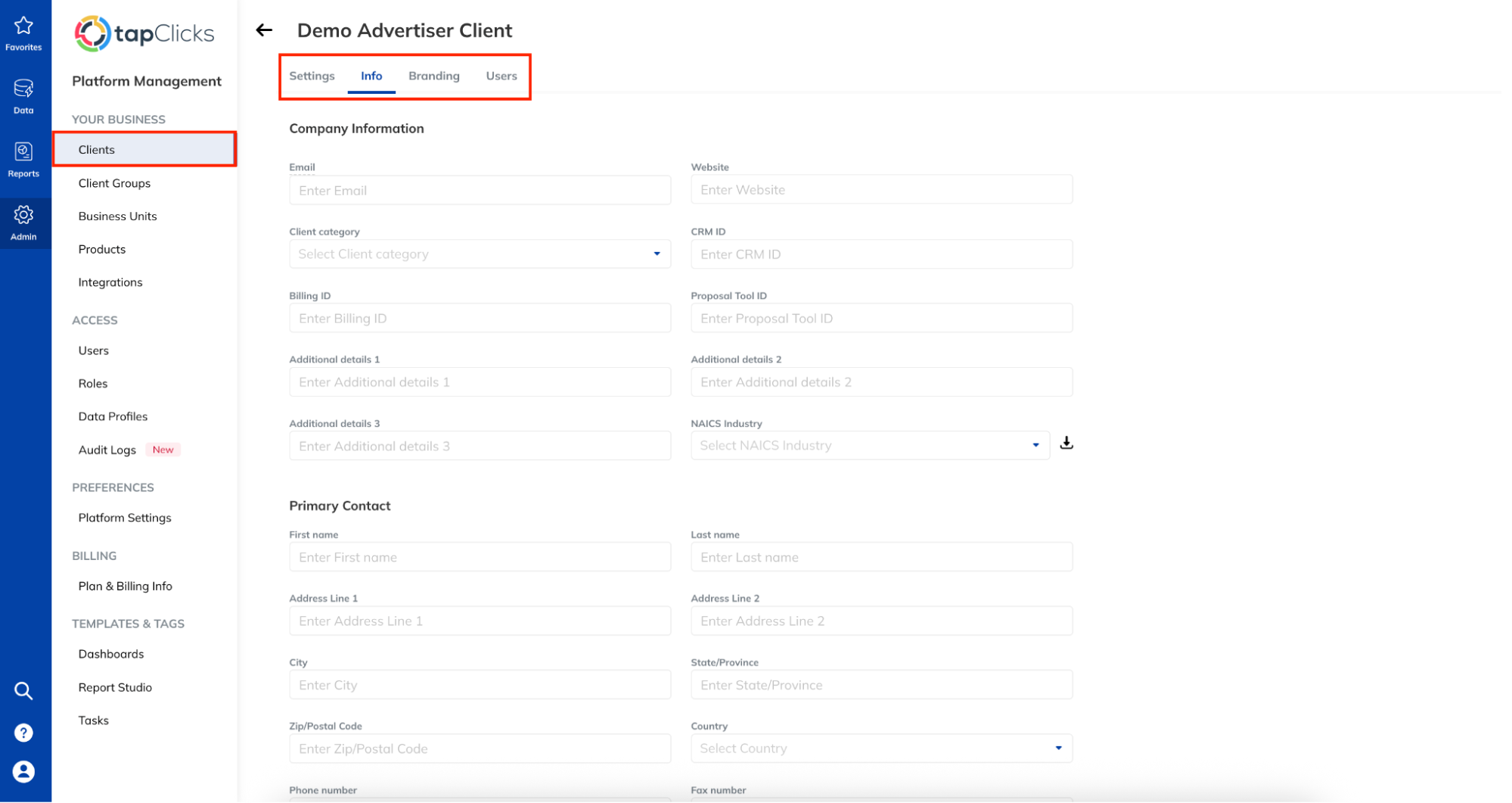Expand the NAICS Industry selector
Image resolution: width=1512 pixels, height=803 pixels.
coord(1035,445)
